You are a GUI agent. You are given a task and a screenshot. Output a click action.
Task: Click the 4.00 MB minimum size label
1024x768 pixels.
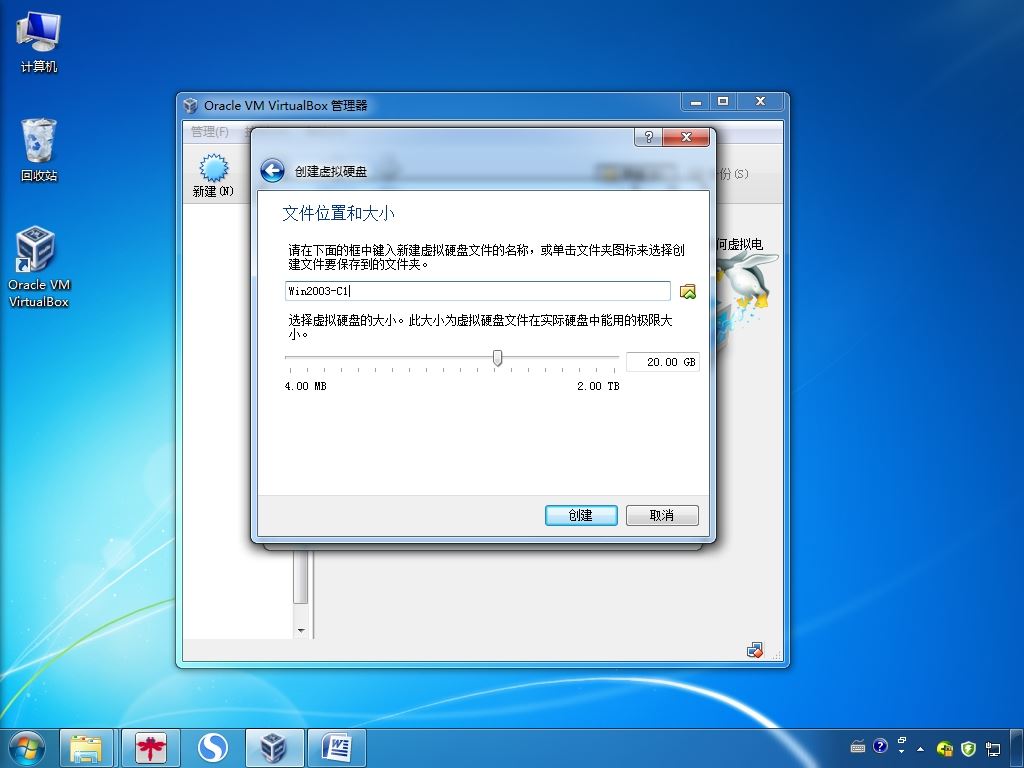coord(305,386)
